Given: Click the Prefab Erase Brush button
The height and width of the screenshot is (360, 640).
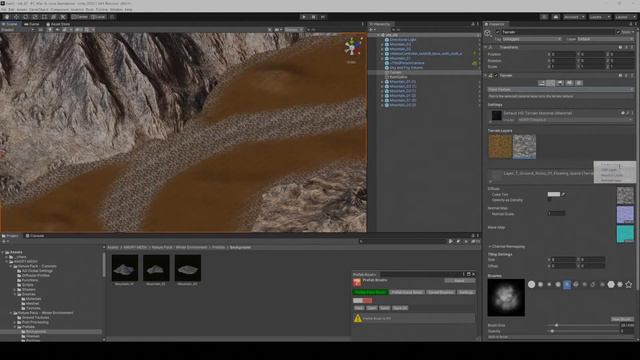Looking at the screenshot, I should pos(407,292).
